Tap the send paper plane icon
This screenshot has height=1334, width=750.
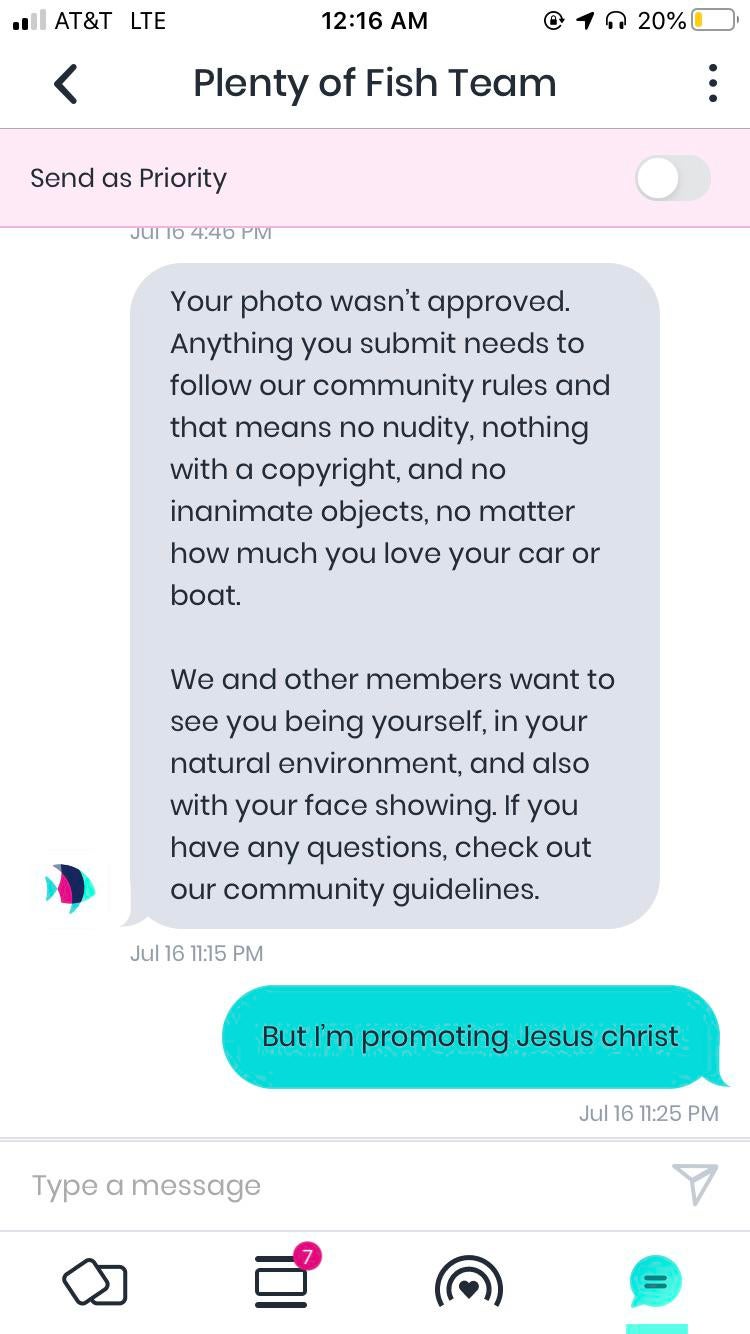click(x=695, y=1184)
